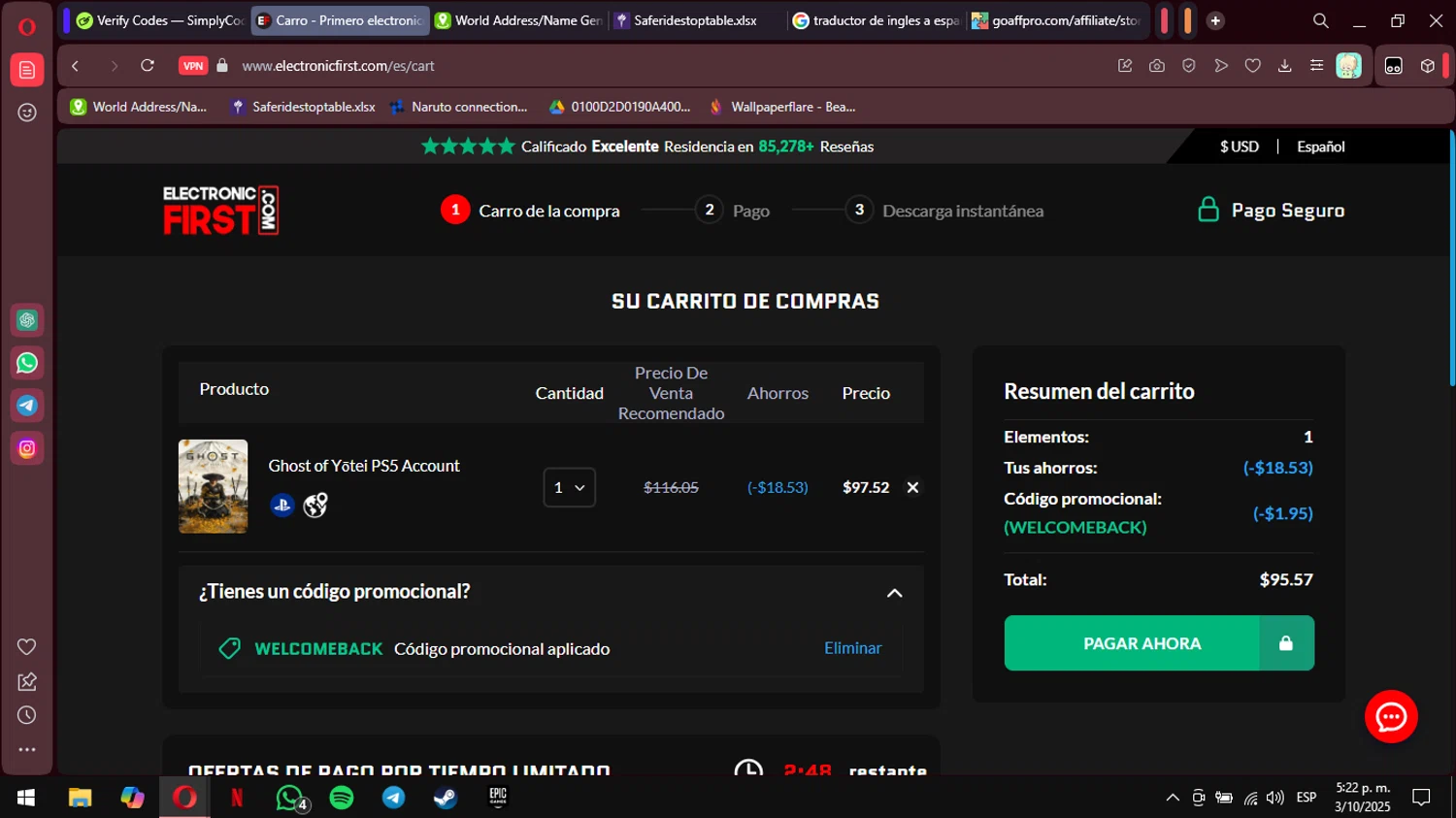
Task: Switch to the goaffpro.com affiliate tab
Action: click(x=1056, y=20)
